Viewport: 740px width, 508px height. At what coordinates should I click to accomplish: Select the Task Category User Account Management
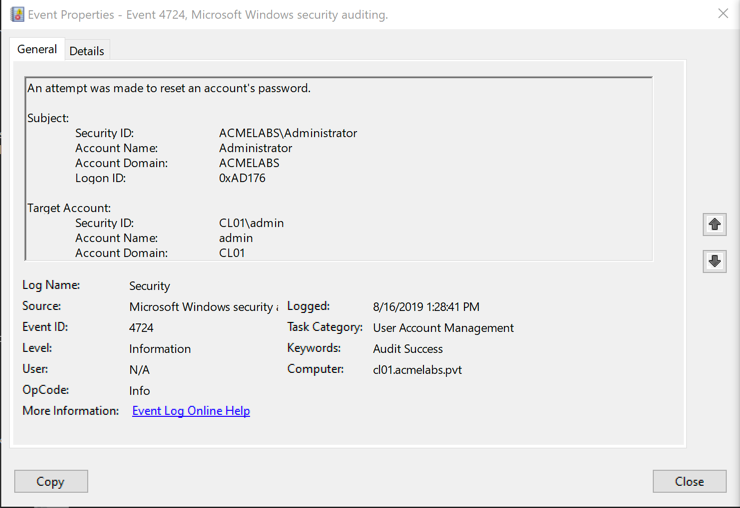point(443,328)
